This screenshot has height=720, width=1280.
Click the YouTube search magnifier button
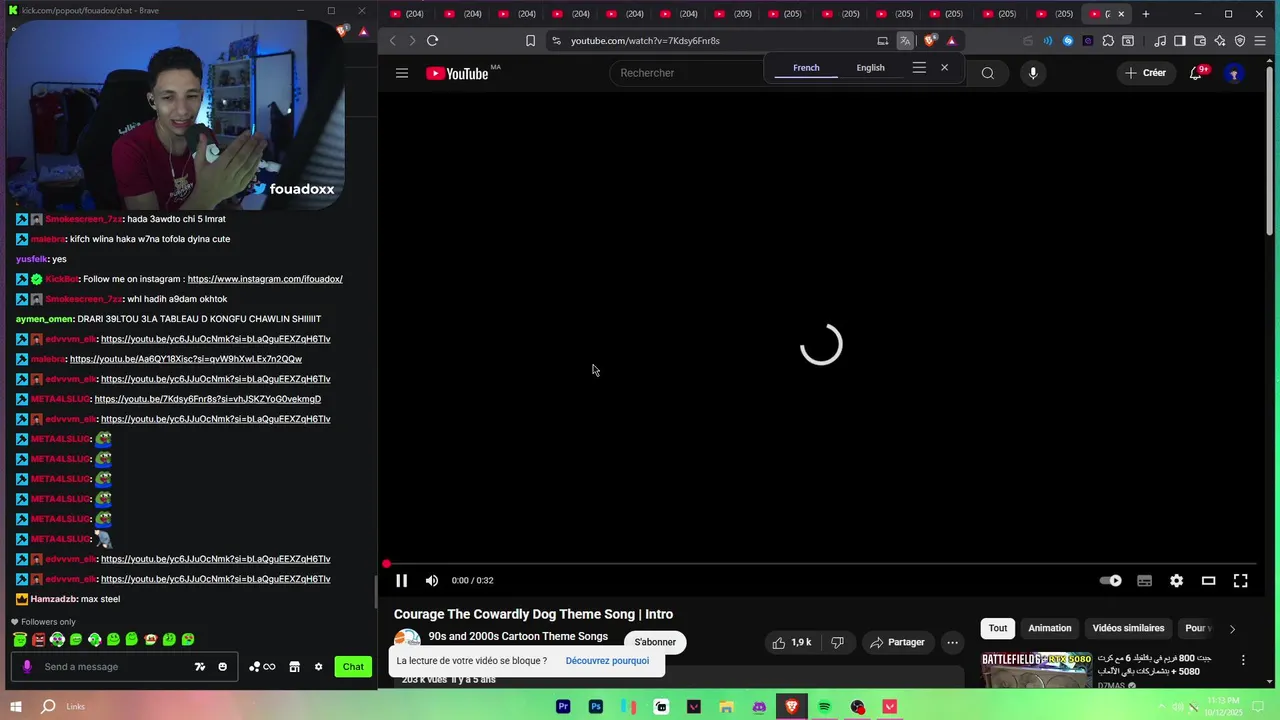coord(987,73)
